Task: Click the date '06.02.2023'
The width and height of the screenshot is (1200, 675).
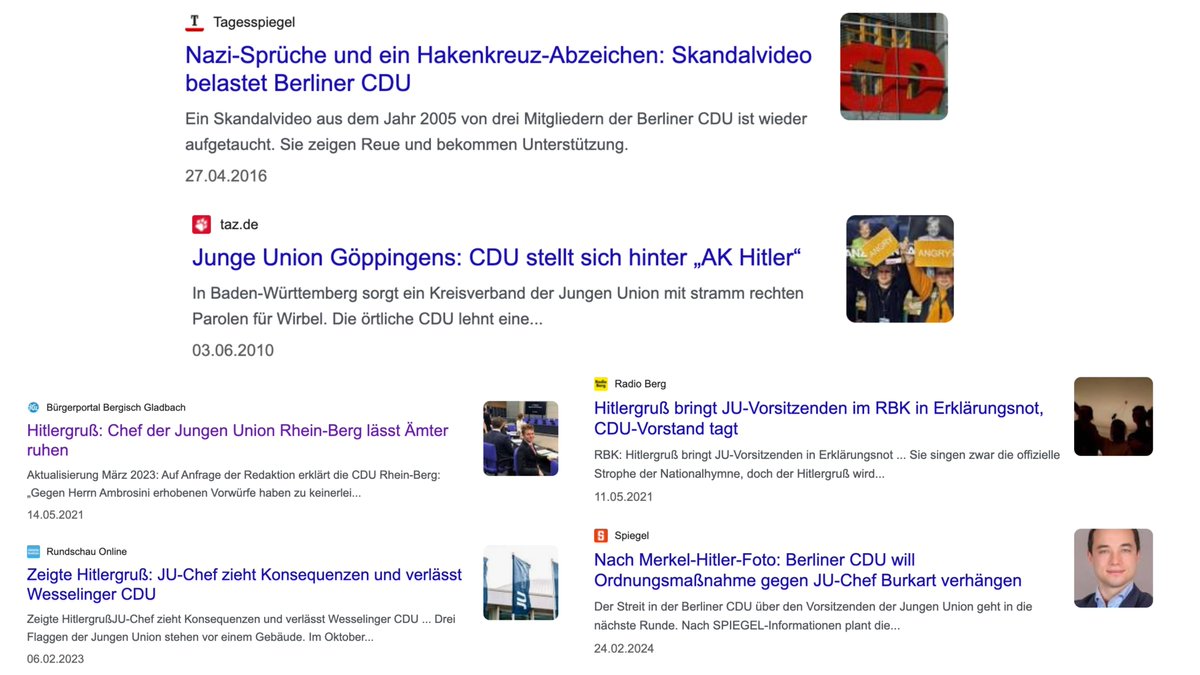Action: pos(55,659)
